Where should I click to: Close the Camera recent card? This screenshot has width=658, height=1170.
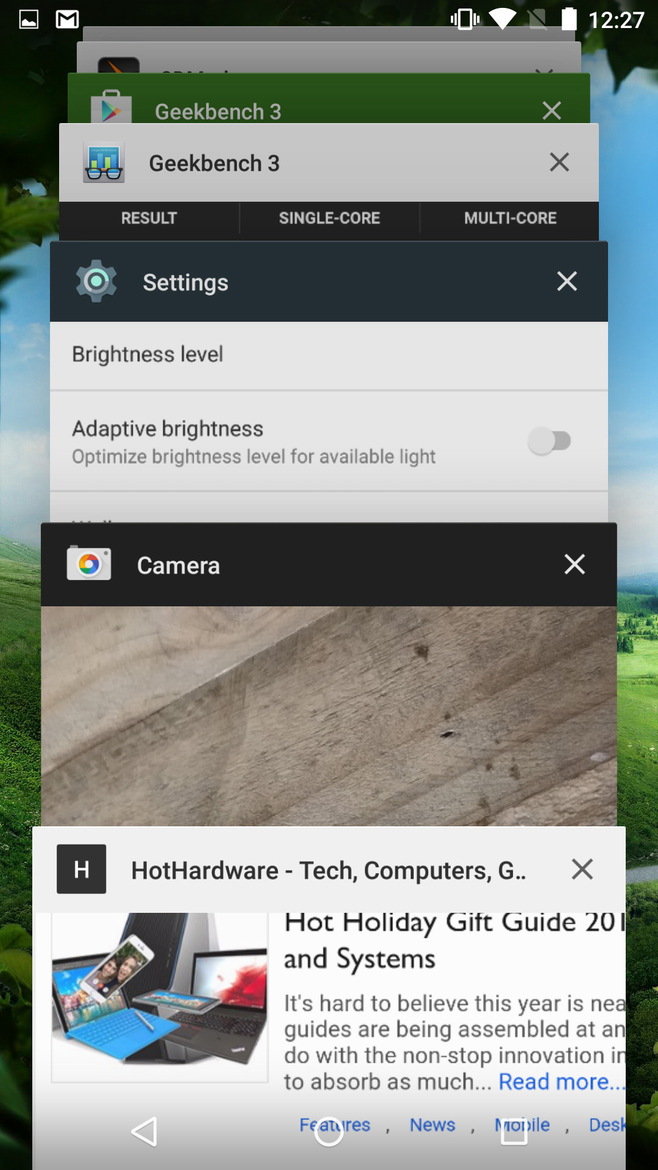[574, 564]
